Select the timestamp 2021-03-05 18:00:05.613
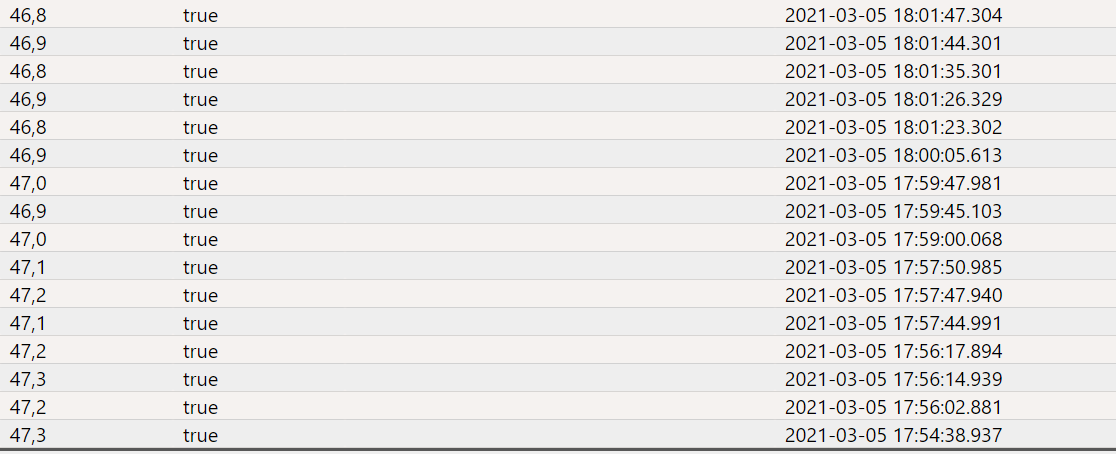 click(x=893, y=156)
